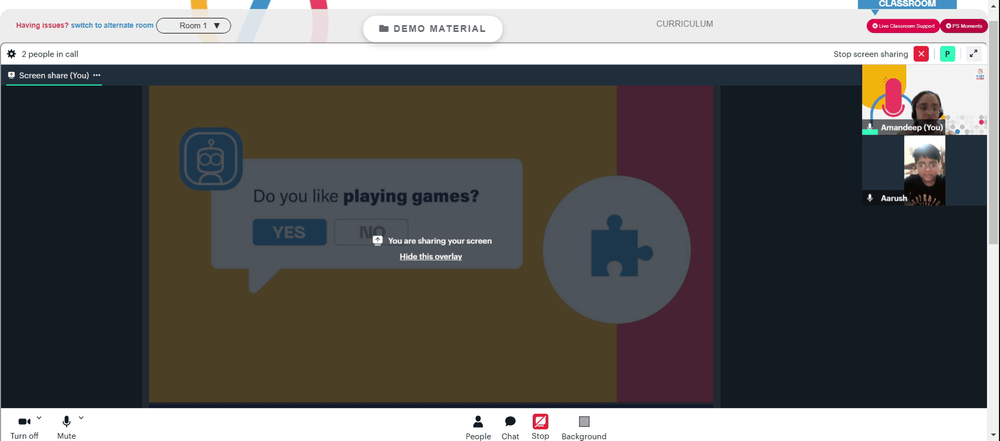1000x441 pixels.
Task: Click switch to alternate room link
Action: (112, 26)
